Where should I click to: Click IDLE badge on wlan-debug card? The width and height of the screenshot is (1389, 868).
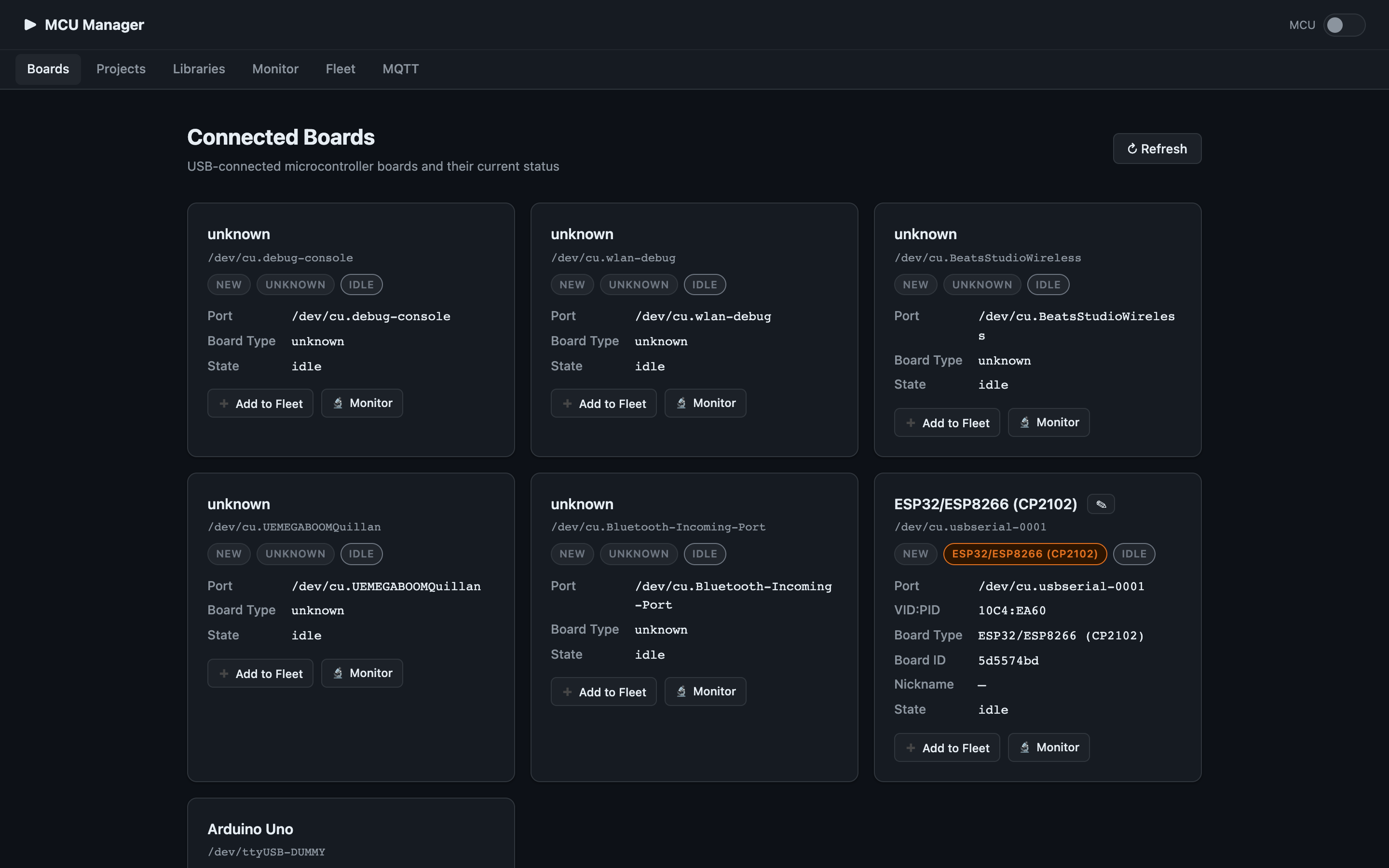click(705, 285)
